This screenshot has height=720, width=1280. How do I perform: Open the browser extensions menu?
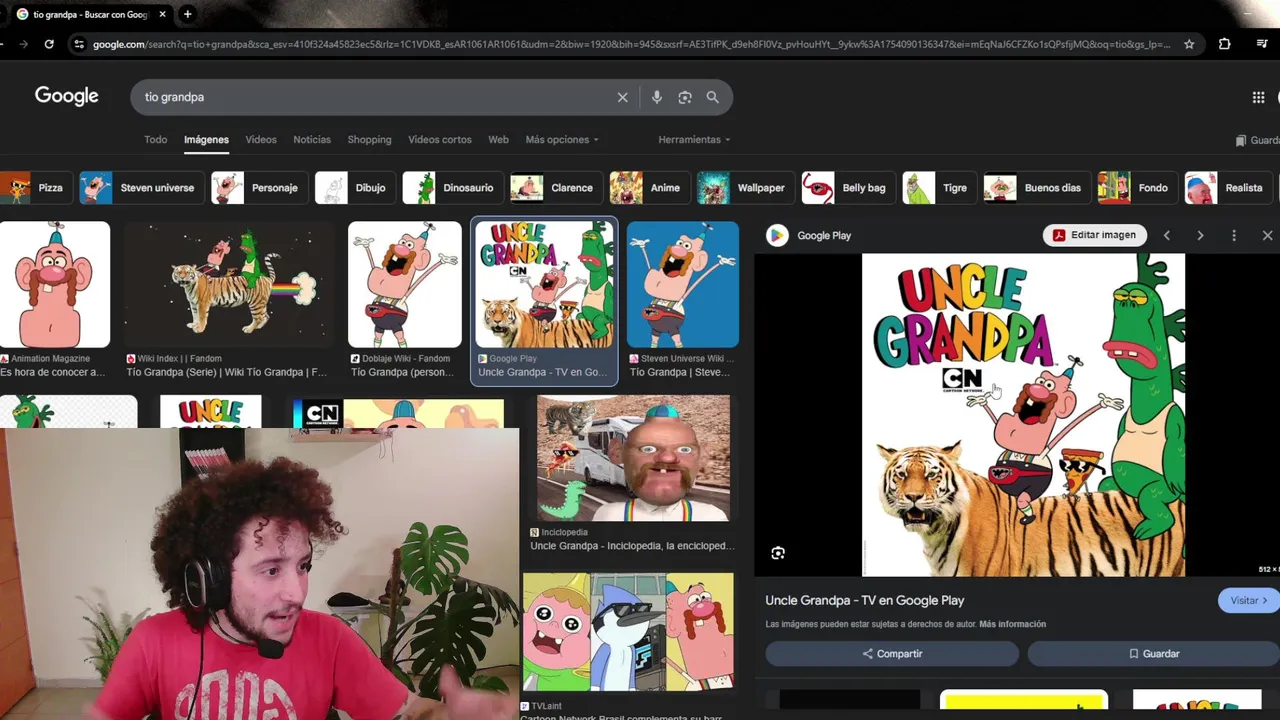click(1225, 44)
